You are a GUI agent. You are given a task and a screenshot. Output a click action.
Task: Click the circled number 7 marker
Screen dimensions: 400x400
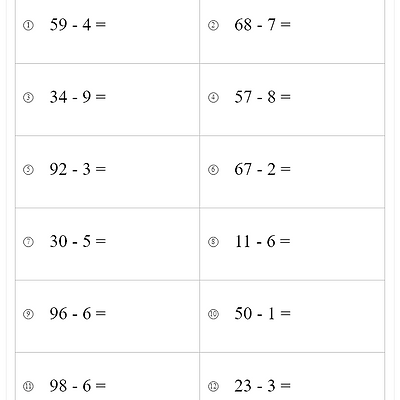tap(28, 242)
